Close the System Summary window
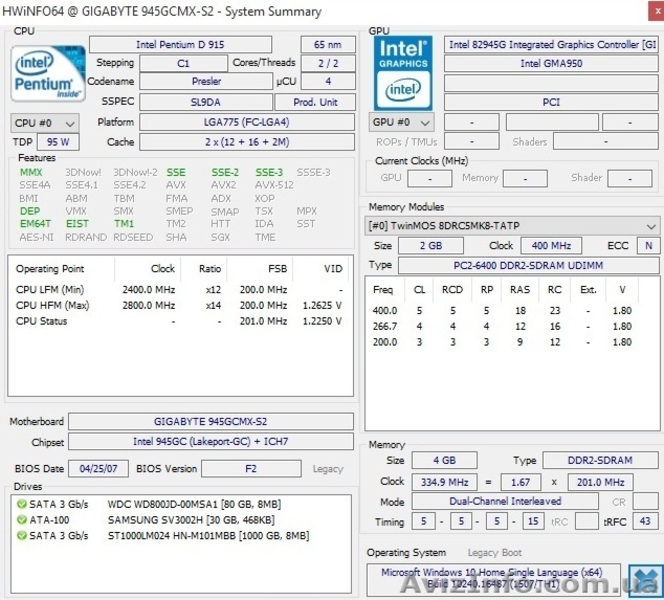664x600 pixels. coord(657,11)
